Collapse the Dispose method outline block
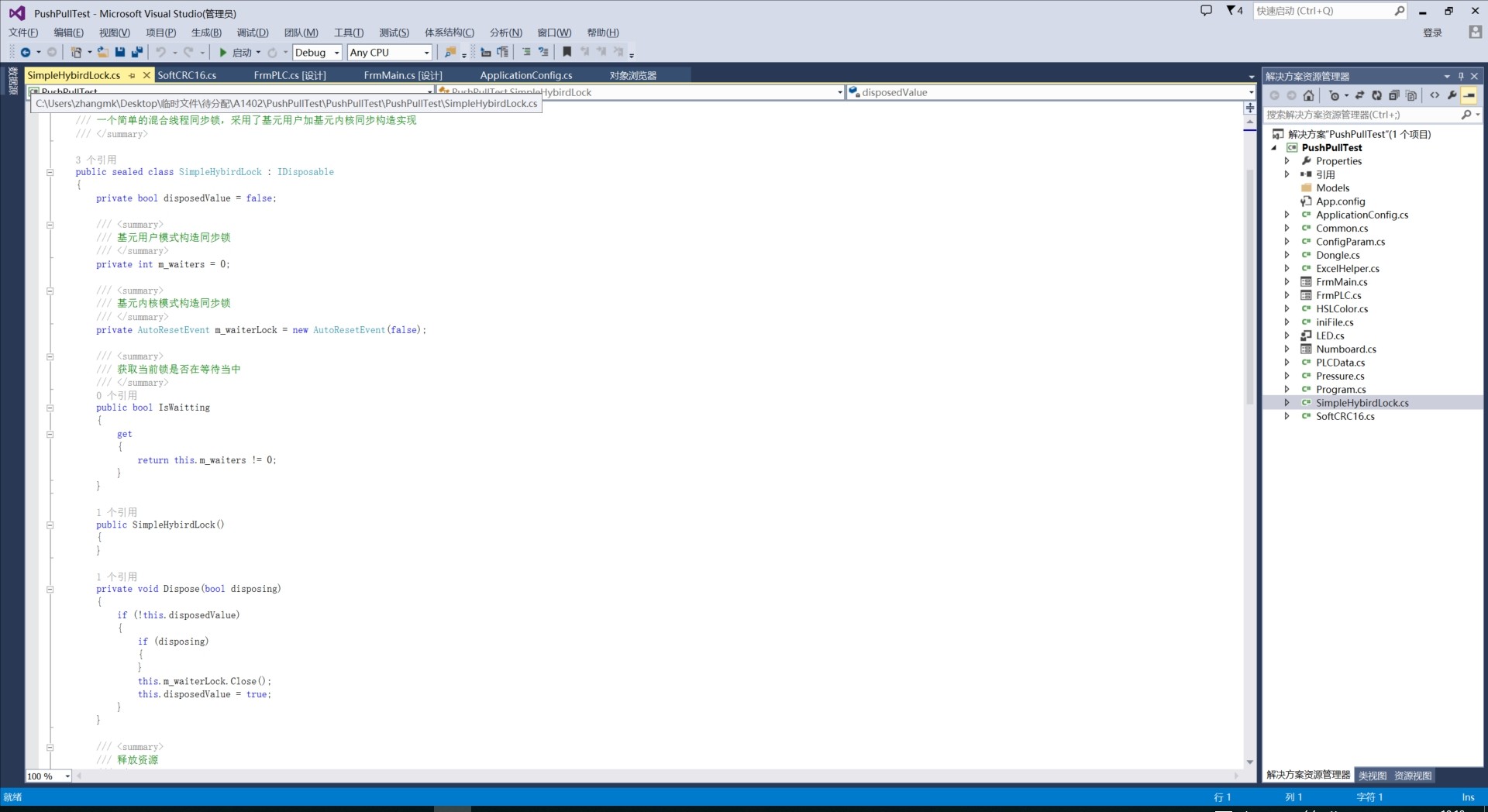The image size is (1488, 812). click(50, 590)
